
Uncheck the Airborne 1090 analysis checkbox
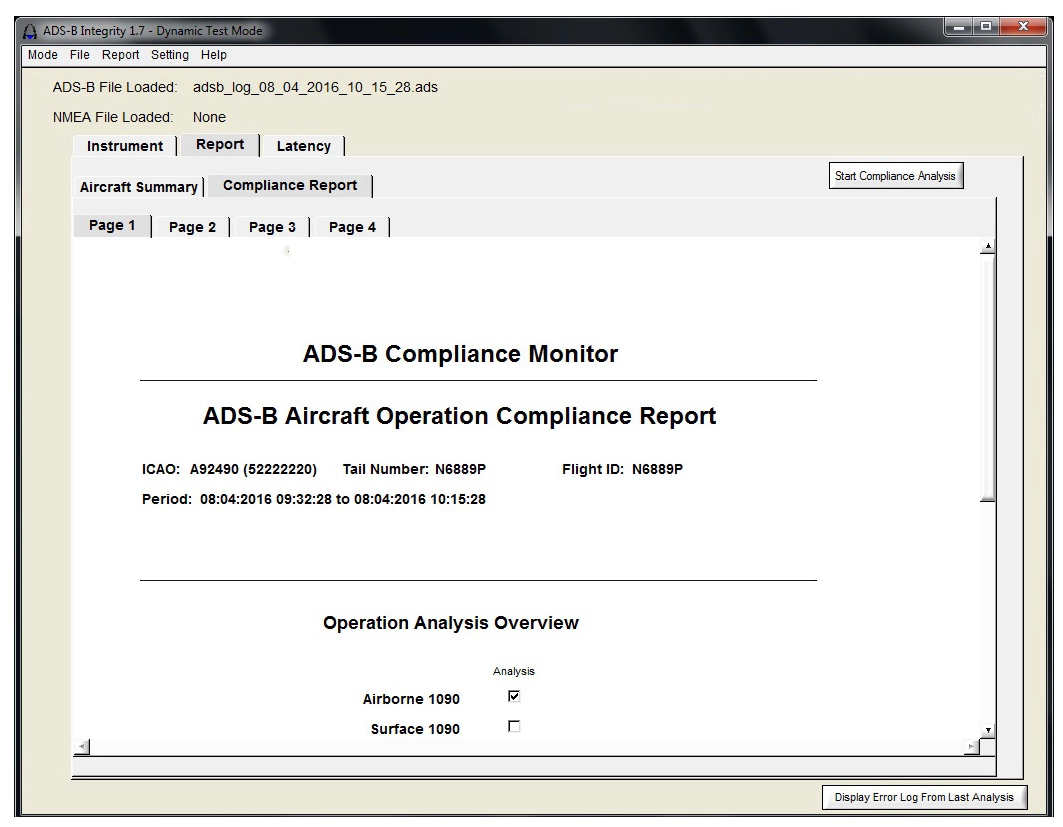pos(514,696)
